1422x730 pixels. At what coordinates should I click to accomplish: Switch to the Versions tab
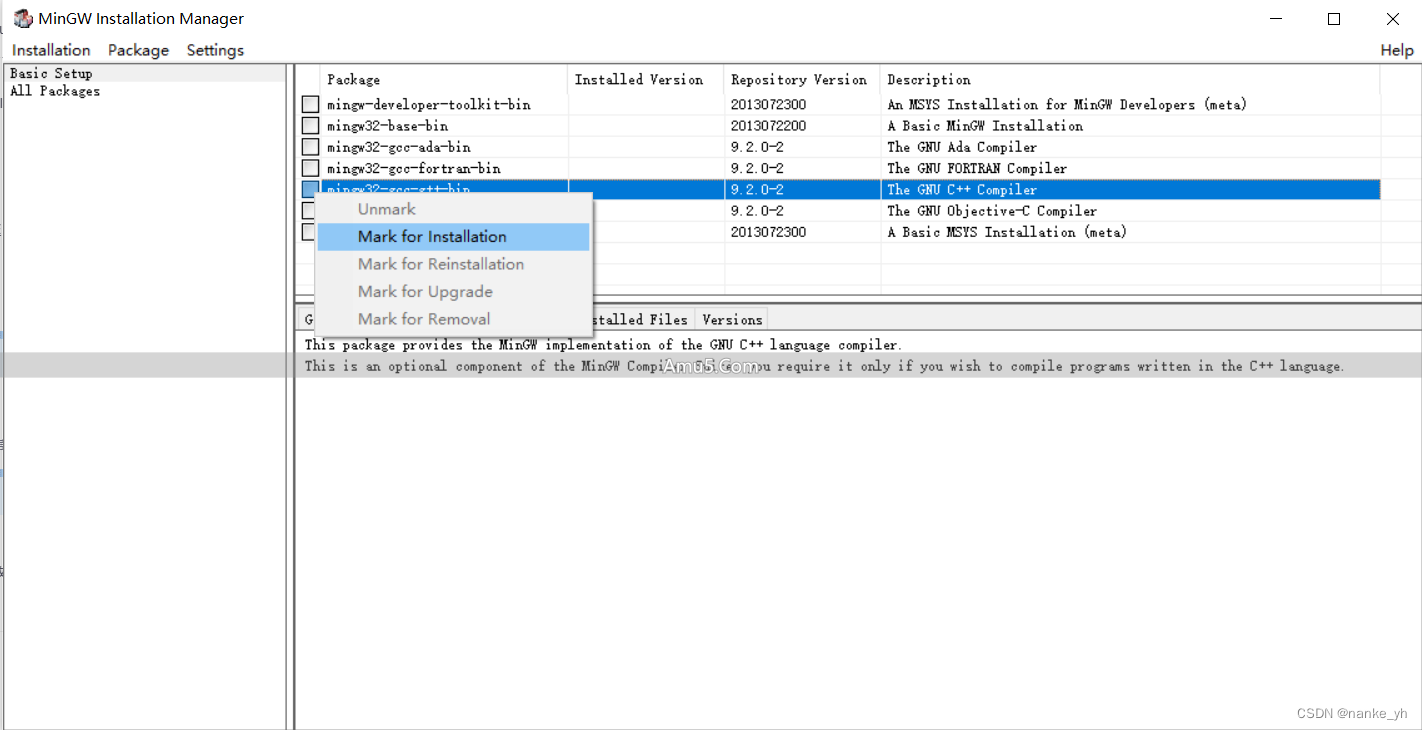coord(731,319)
